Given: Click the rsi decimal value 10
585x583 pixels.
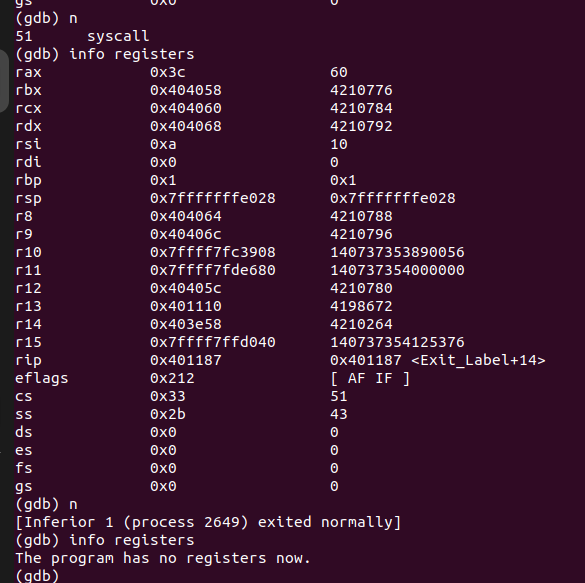Looking at the screenshot, I should tap(339, 144).
